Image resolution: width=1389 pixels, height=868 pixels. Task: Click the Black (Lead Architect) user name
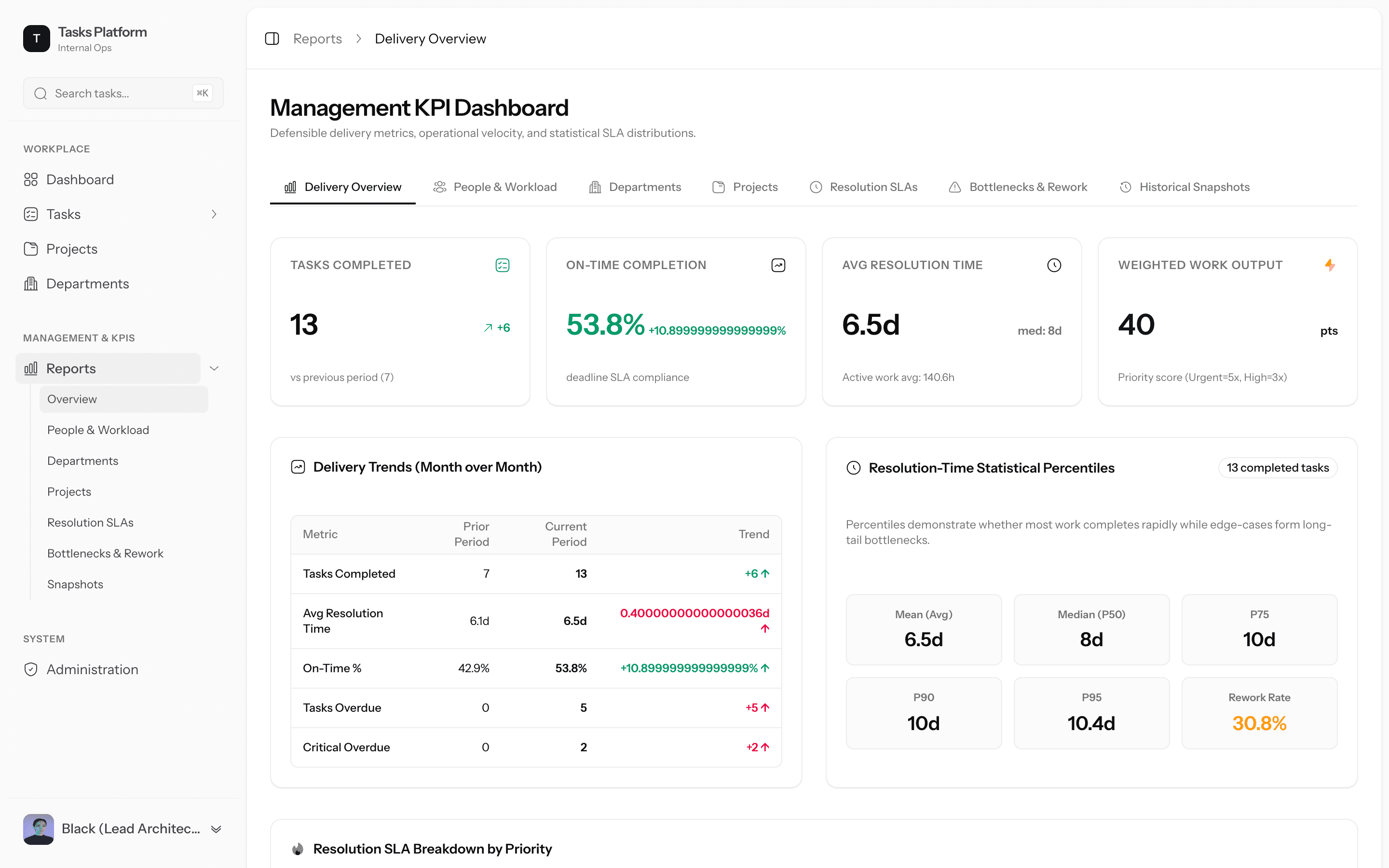[131, 829]
